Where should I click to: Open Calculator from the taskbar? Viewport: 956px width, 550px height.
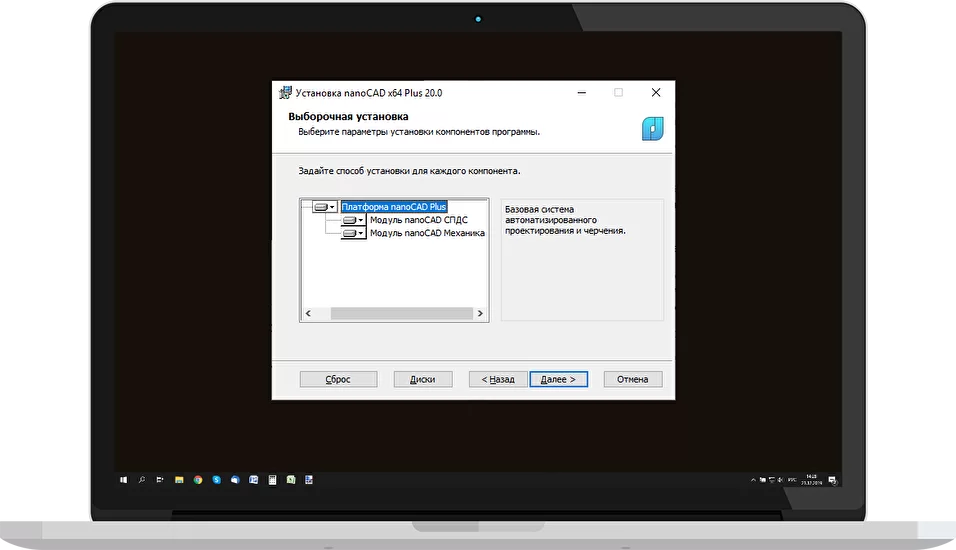pyautogui.click(x=273, y=480)
